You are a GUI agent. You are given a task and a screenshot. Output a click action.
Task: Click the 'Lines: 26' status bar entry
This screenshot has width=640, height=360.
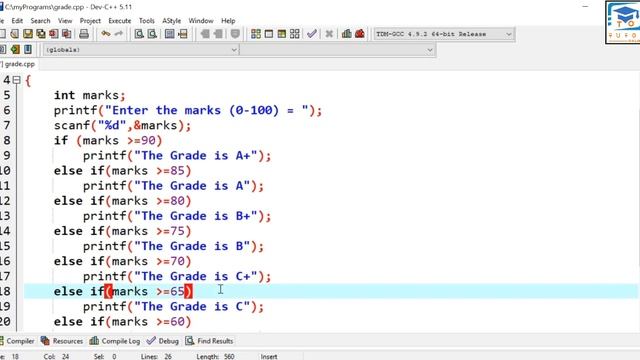tap(156, 356)
